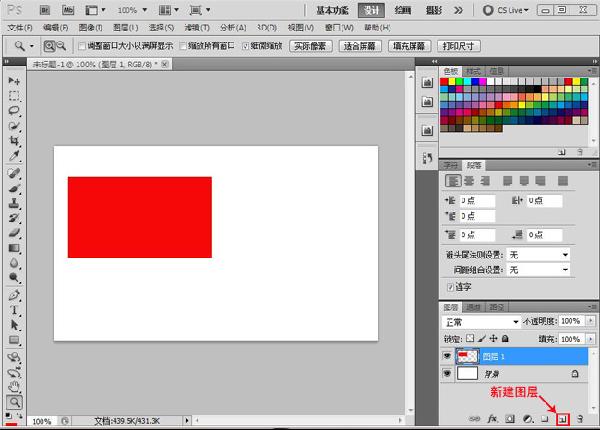Enable the 缩放所有窗口 checkbox
The width and height of the screenshot is (600, 430).
pyautogui.click(x=182, y=46)
